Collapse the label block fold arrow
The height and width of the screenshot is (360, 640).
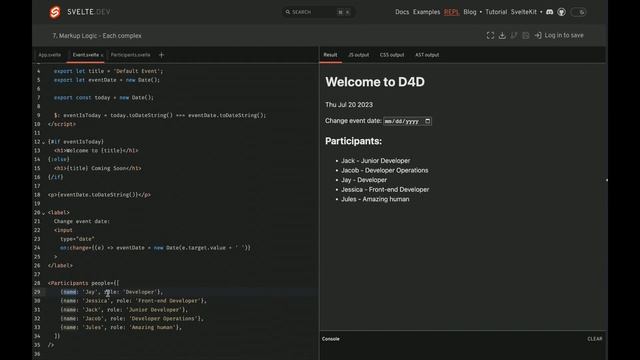(x=43, y=213)
